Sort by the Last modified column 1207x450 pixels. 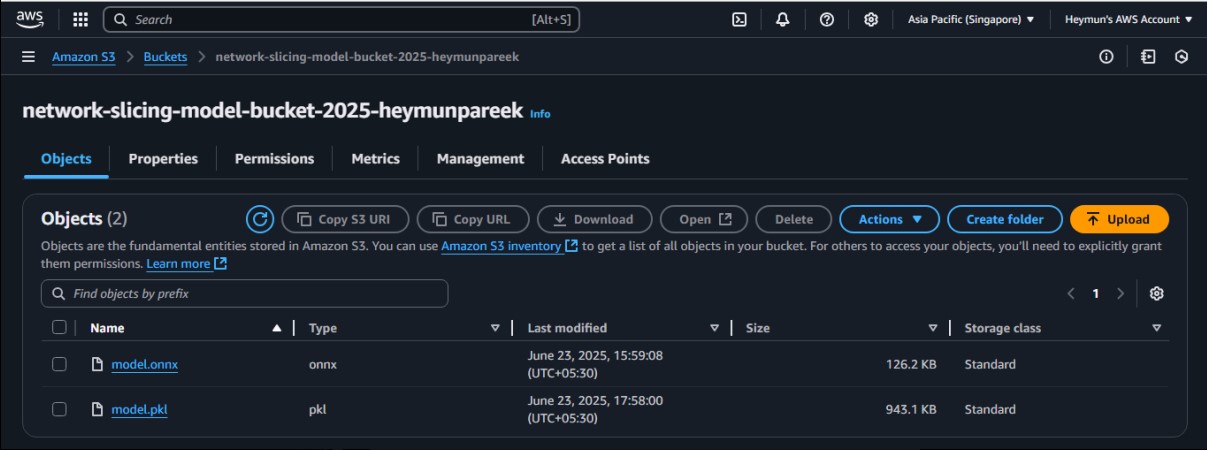point(714,328)
